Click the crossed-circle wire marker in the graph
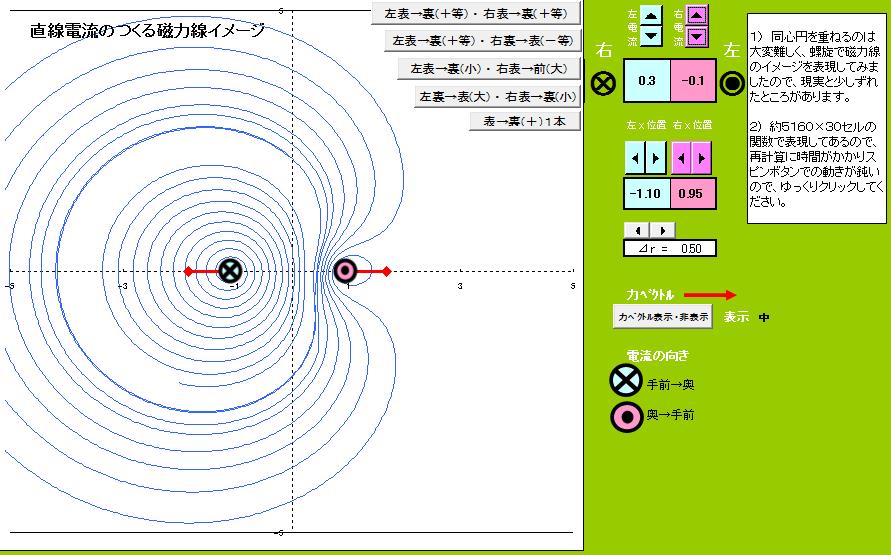This screenshot has height=555, width=891. (230, 271)
